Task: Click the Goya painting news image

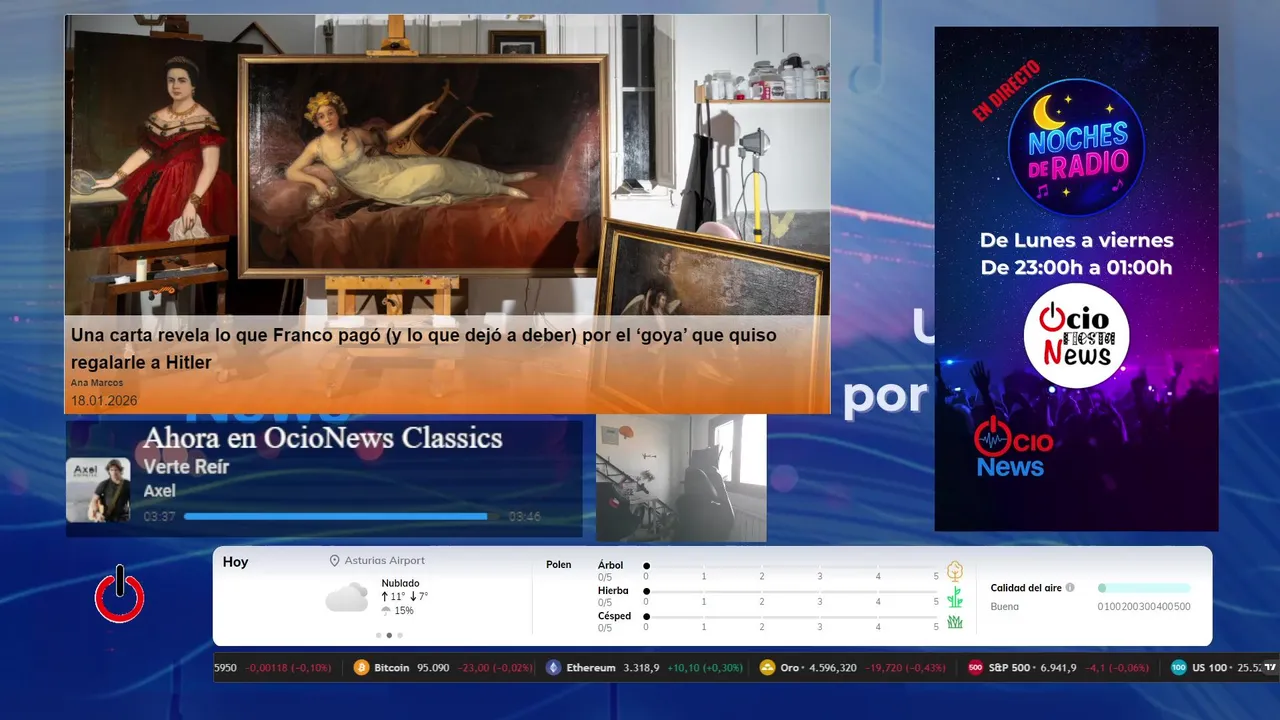Action: point(447,165)
